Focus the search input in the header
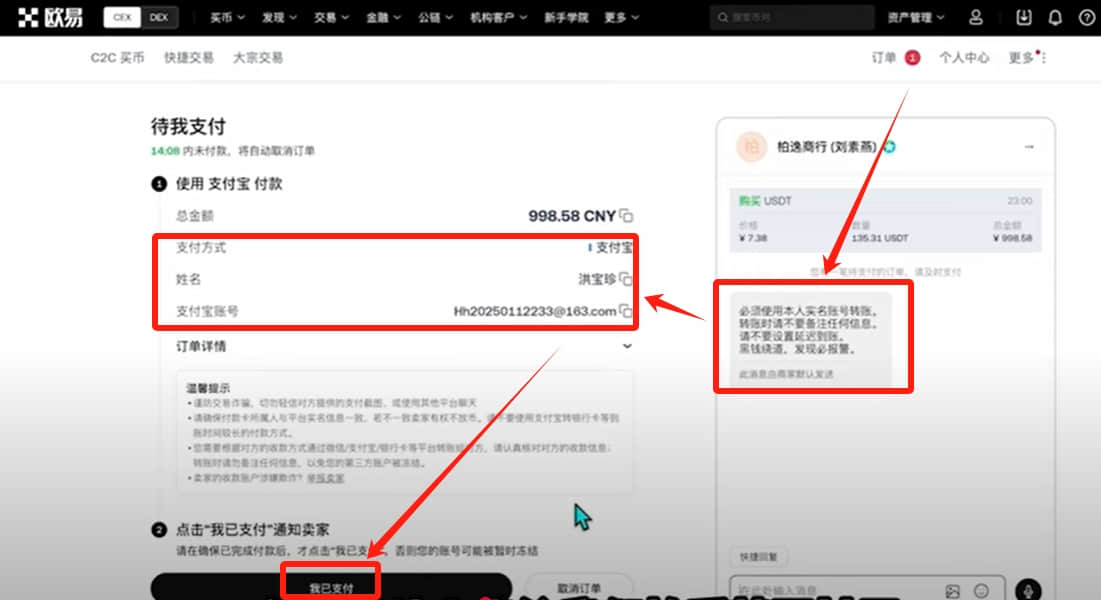Image resolution: width=1101 pixels, height=600 pixels. (794, 18)
